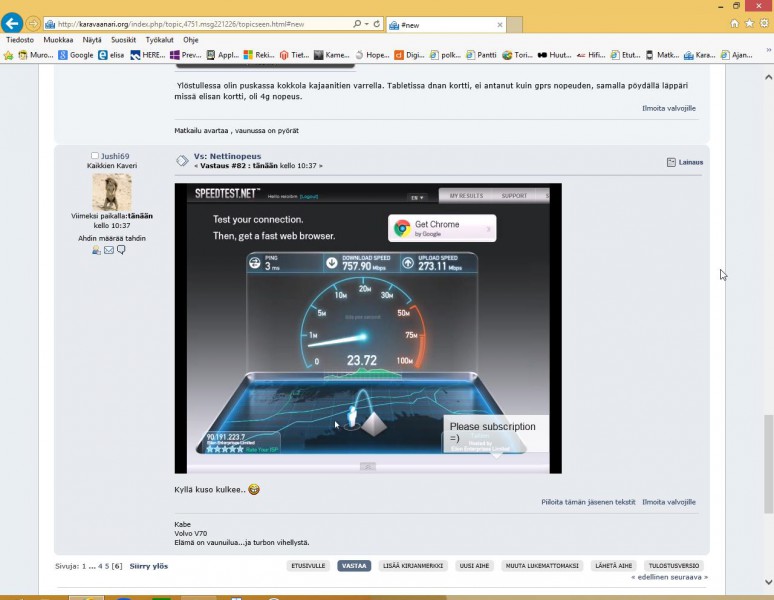
Task: Click the email envelope icon under Jushi69
Action: pyautogui.click(x=109, y=250)
